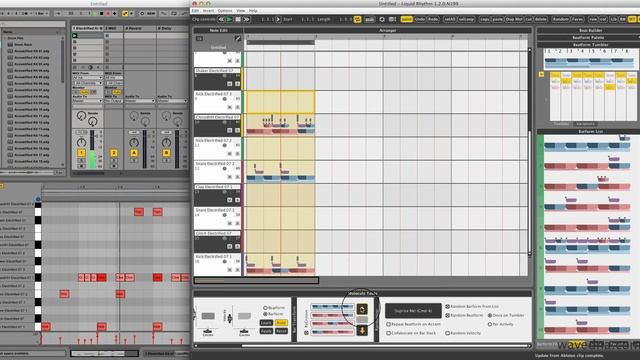Arm Ableton track 1 for recording
This screenshot has width=640, height=360.
pyautogui.click(x=82, y=166)
